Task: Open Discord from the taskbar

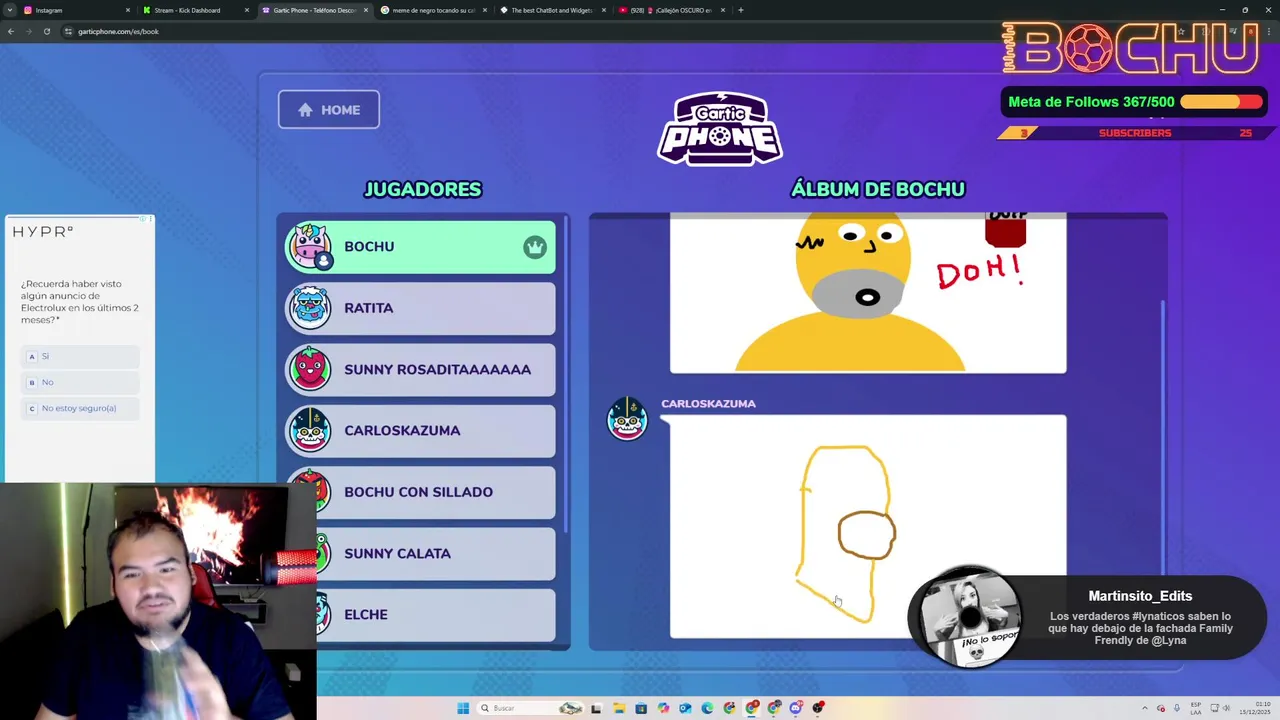Action: tap(796, 708)
